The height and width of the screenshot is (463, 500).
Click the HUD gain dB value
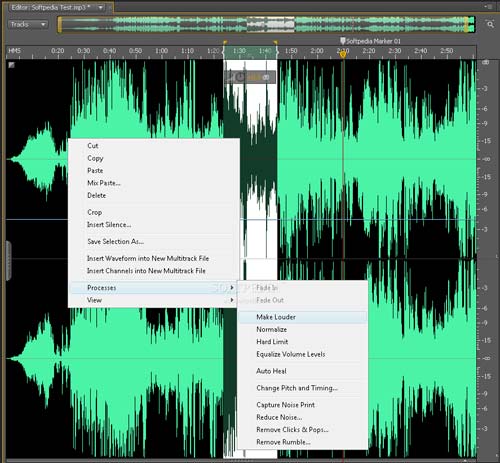click(254, 77)
